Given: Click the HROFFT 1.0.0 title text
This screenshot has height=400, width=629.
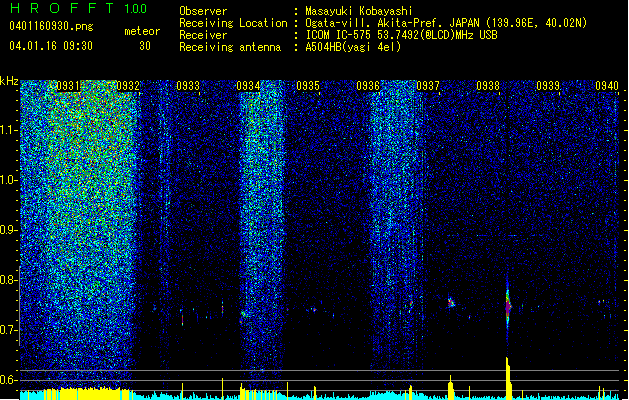Looking at the screenshot, I should tap(79, 8).
